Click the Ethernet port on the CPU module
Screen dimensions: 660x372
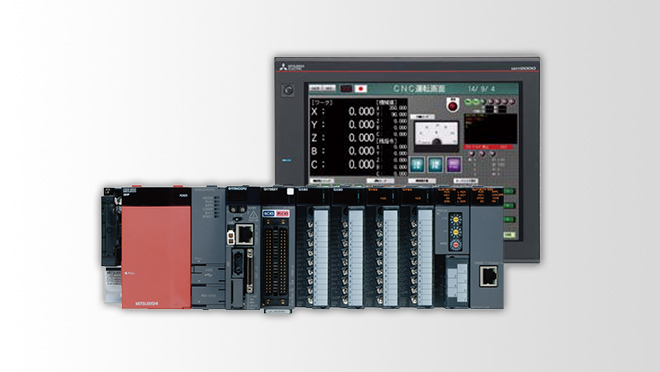point(244,234)
